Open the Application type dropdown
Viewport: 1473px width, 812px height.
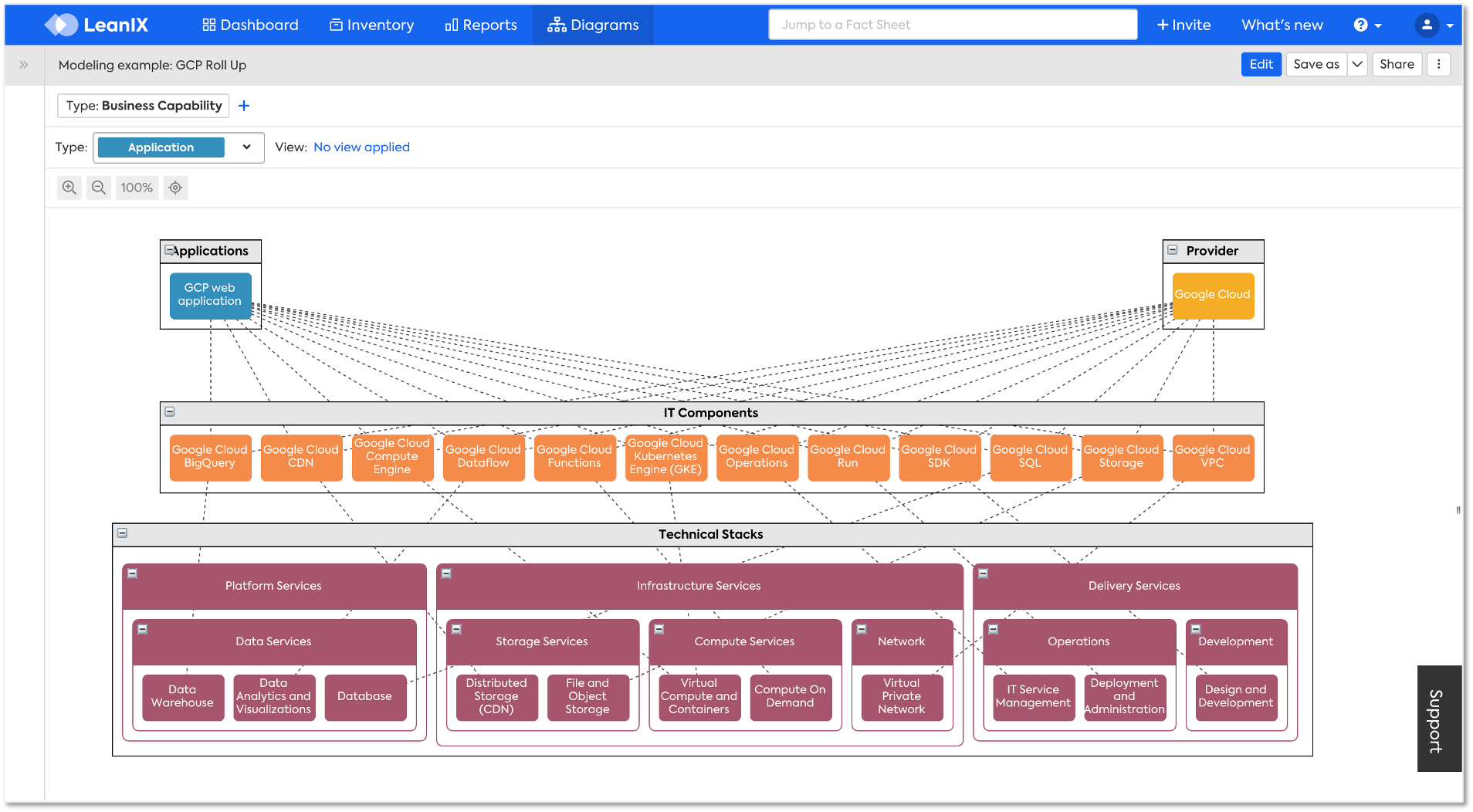click(178, 147)
